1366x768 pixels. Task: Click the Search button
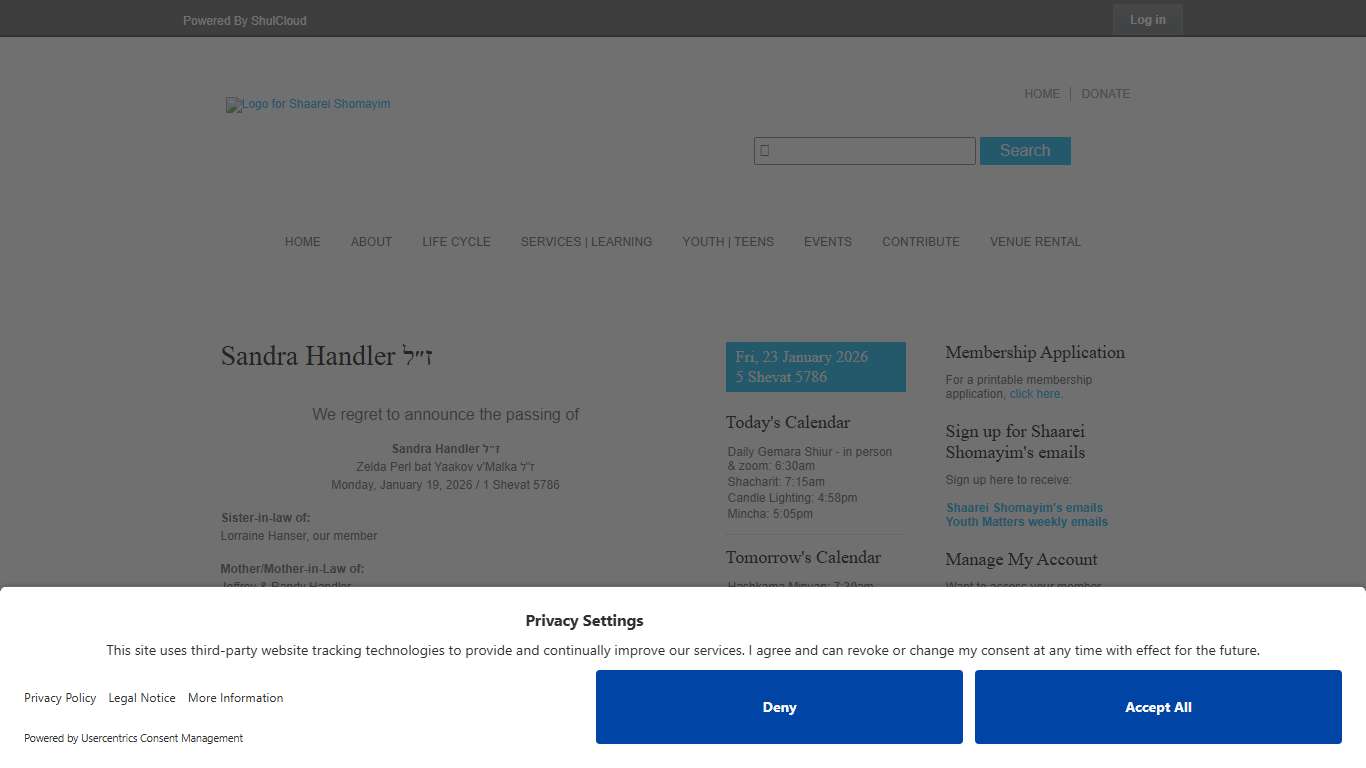[1025, 151]
